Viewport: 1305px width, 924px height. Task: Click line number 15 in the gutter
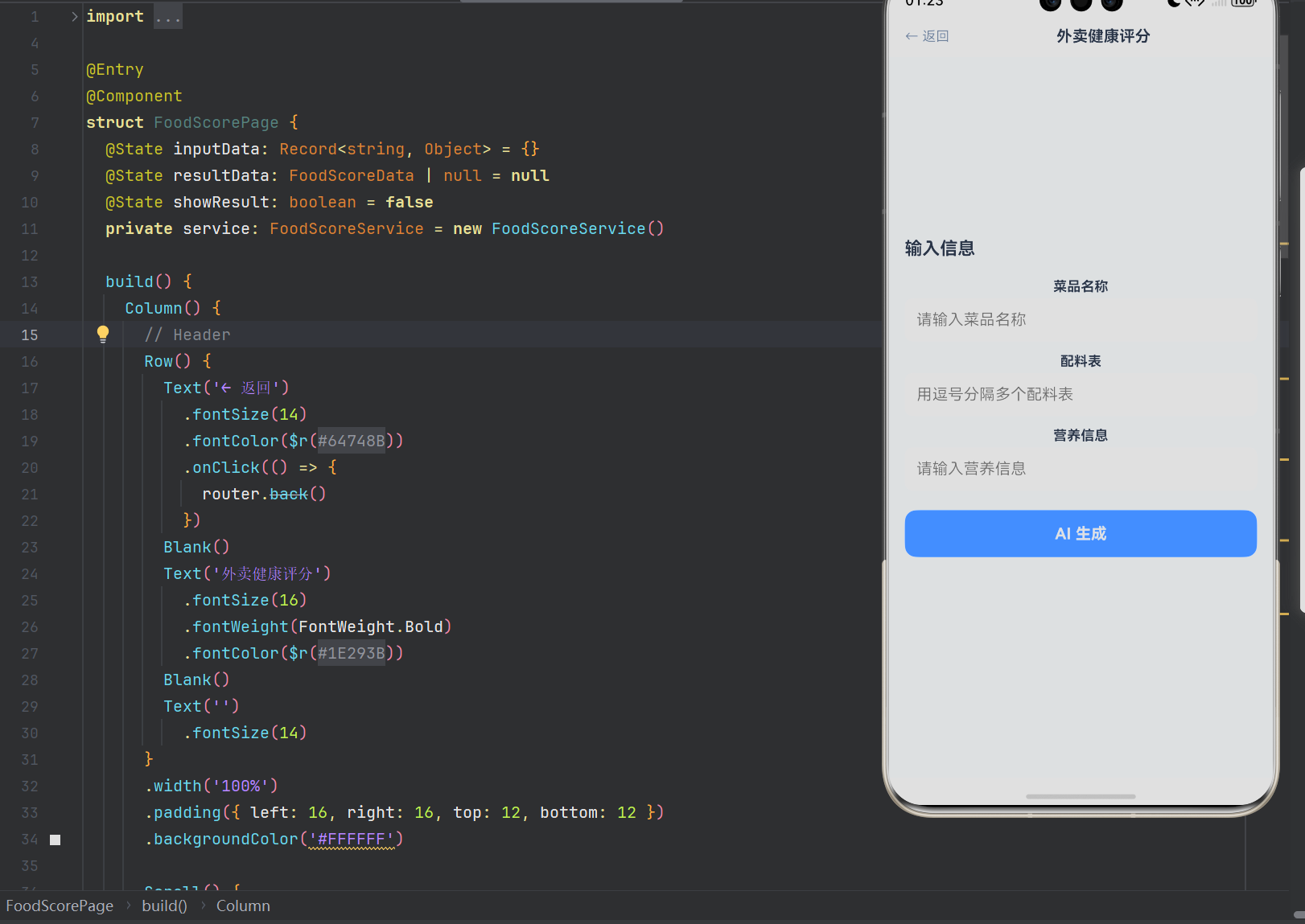(30, 335)
